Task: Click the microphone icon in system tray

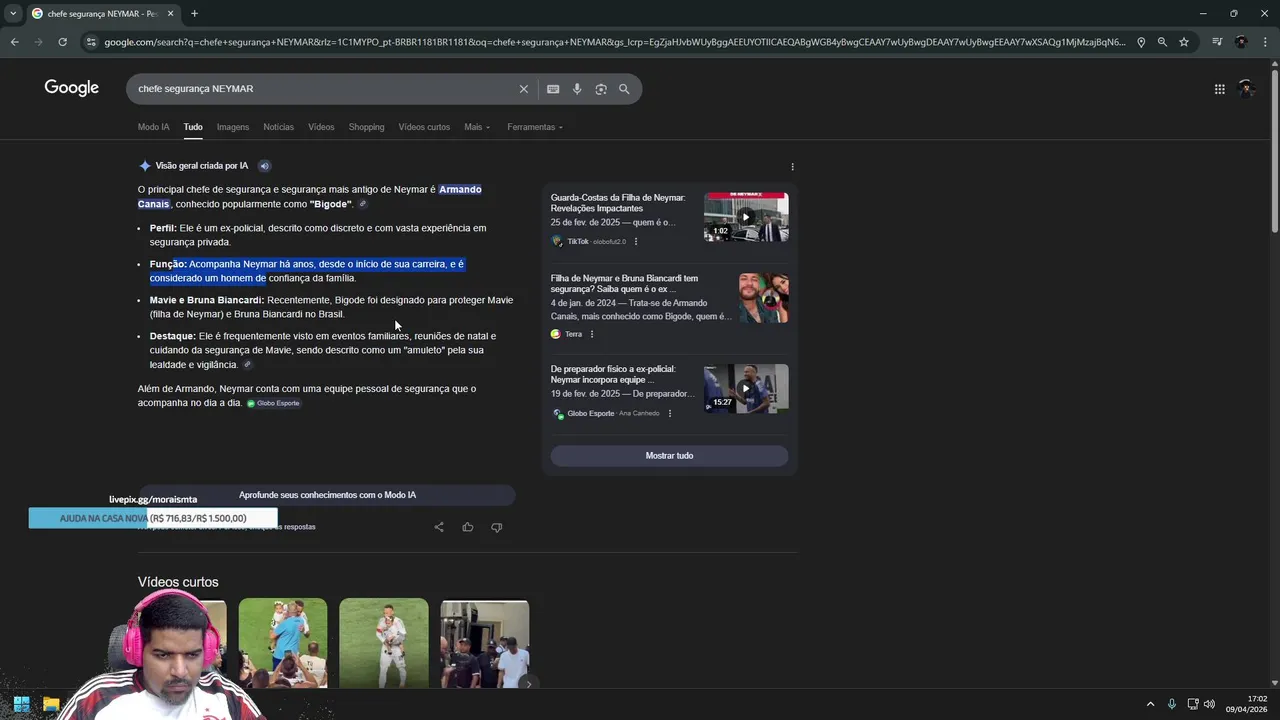Action: (x=1172, y=704)
